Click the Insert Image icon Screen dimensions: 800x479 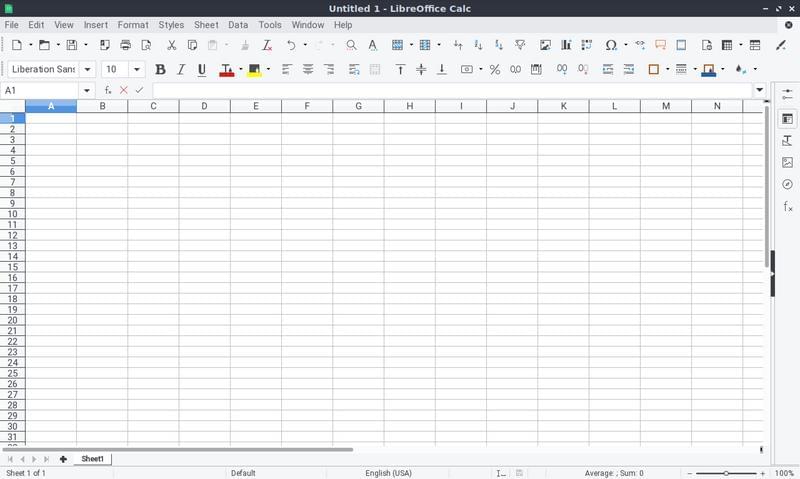click(545, 45)
